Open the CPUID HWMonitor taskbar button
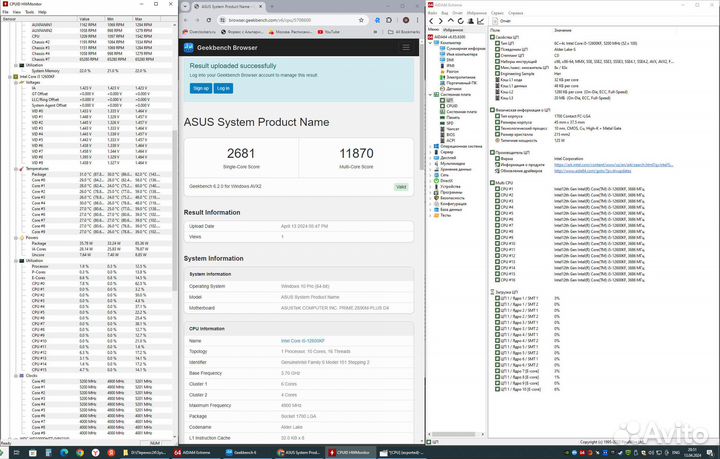720x459 pixels. 350,453
